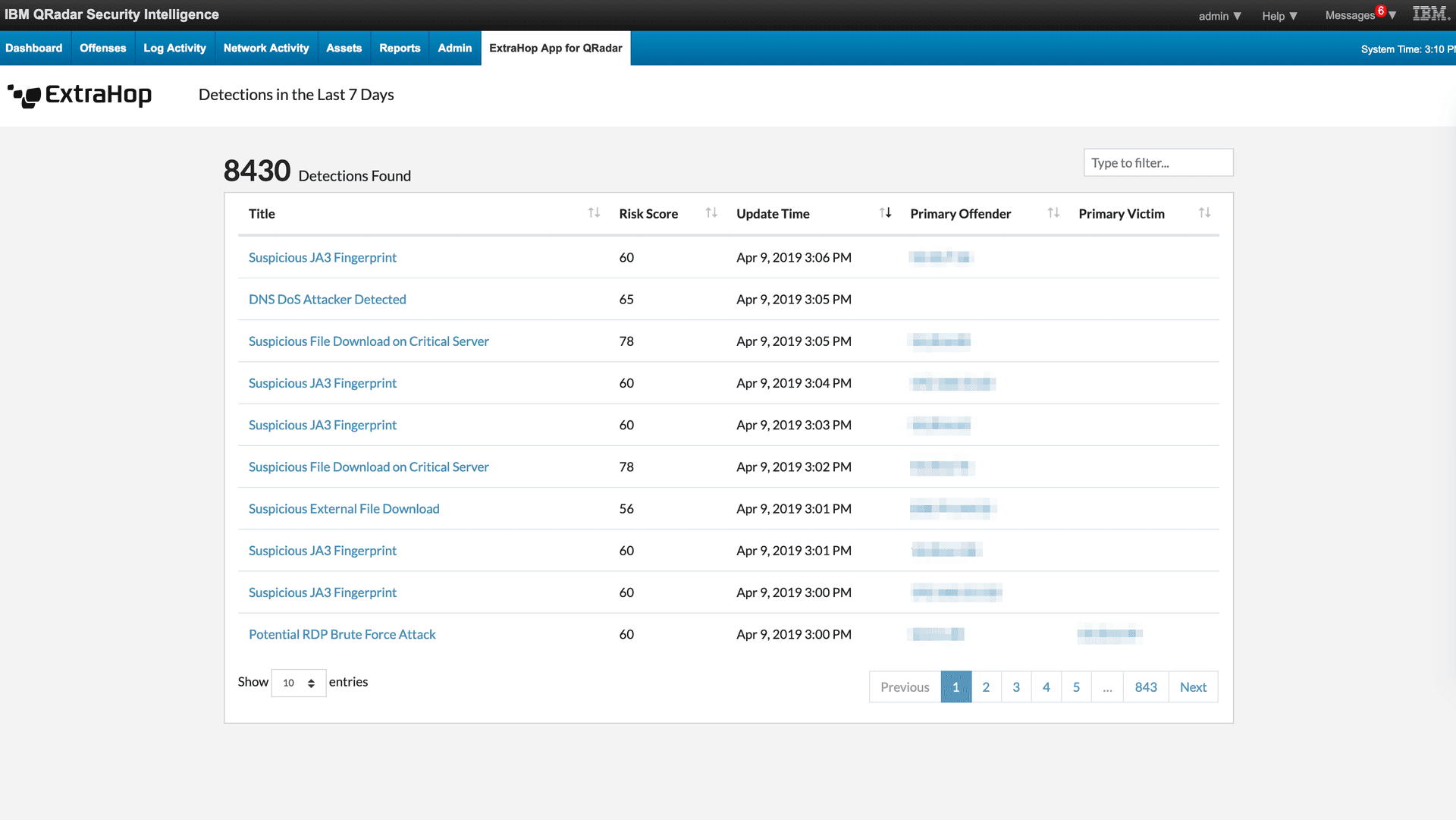Jump to last page 843
Viewport: 1456px width, 820px height.
(1146, 686)
